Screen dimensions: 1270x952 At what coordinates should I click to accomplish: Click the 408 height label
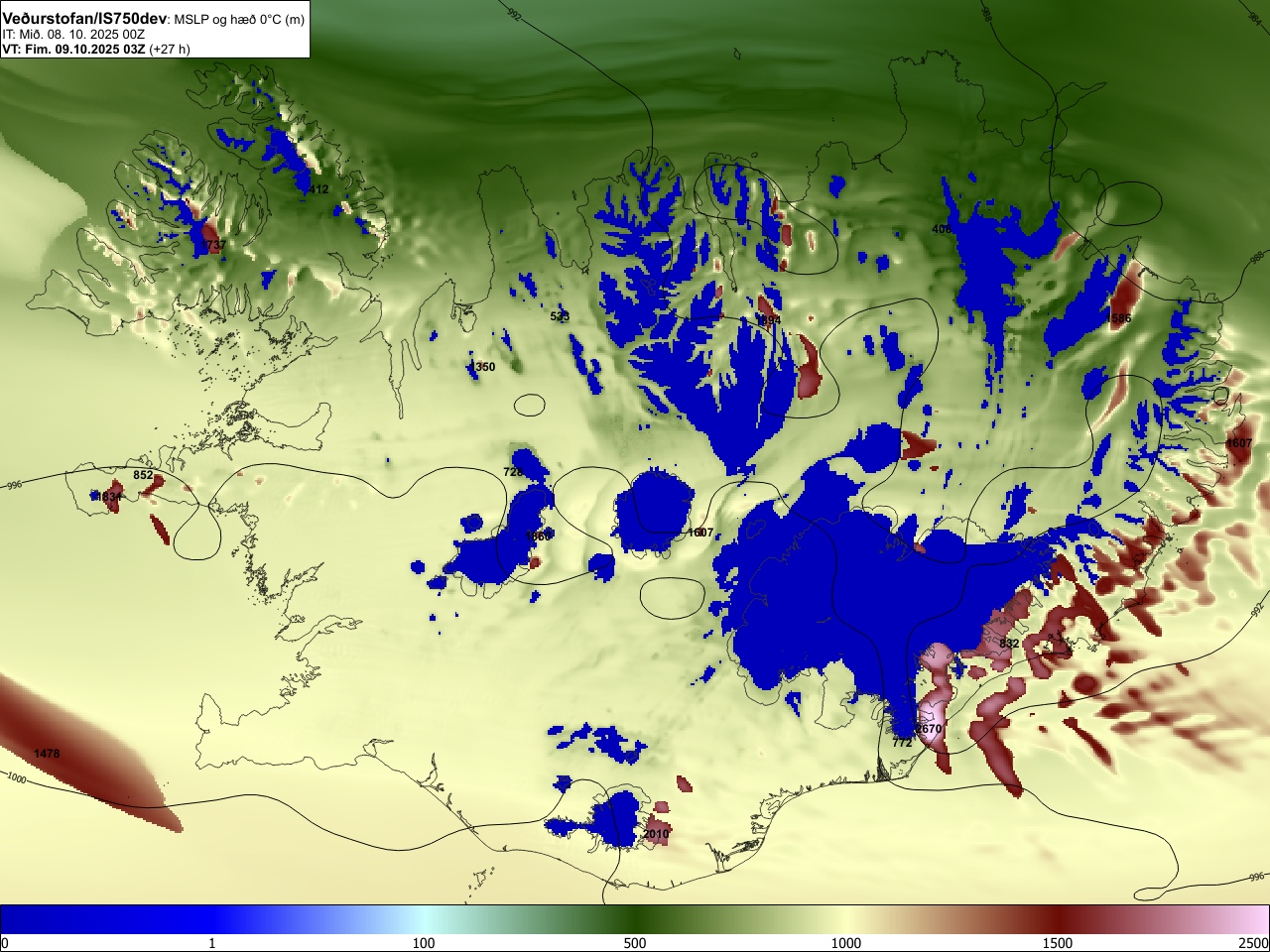point(942,229)
